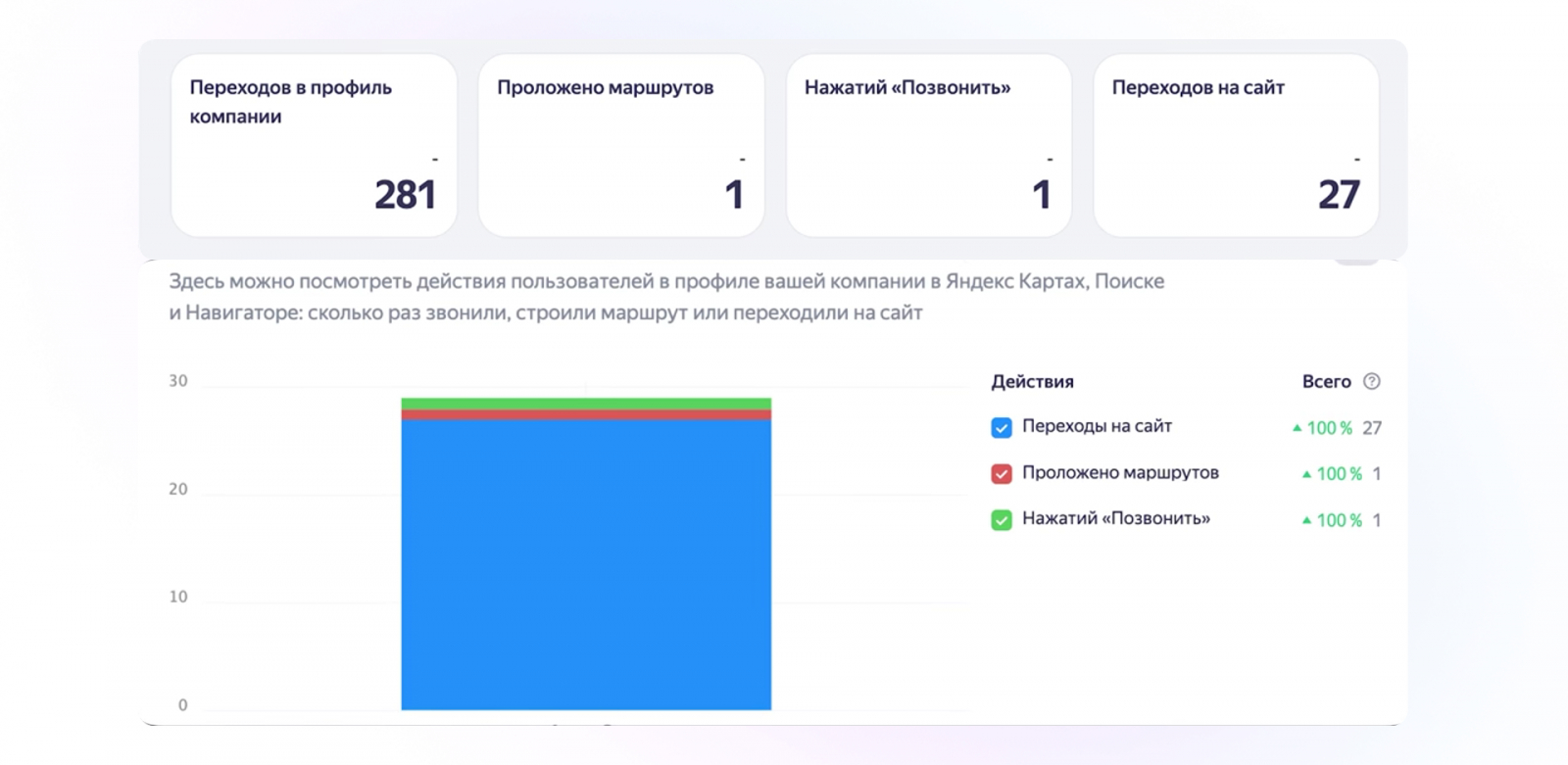Click the 10 label on chart axis
Screen dimensions: 1568x765
(x=178, y=597)
